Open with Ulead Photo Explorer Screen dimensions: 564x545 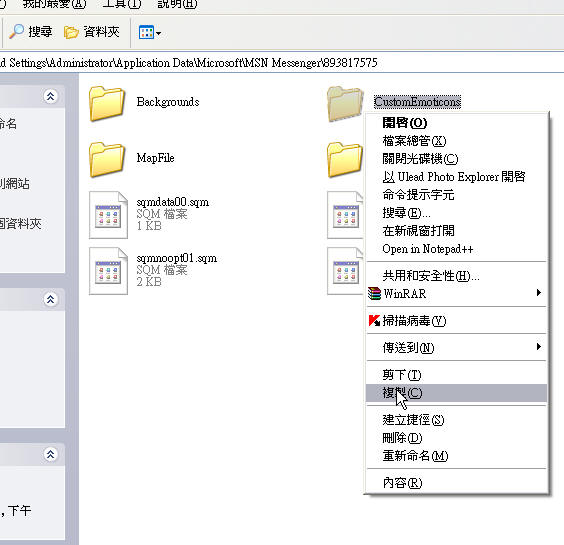coord(456,177)
